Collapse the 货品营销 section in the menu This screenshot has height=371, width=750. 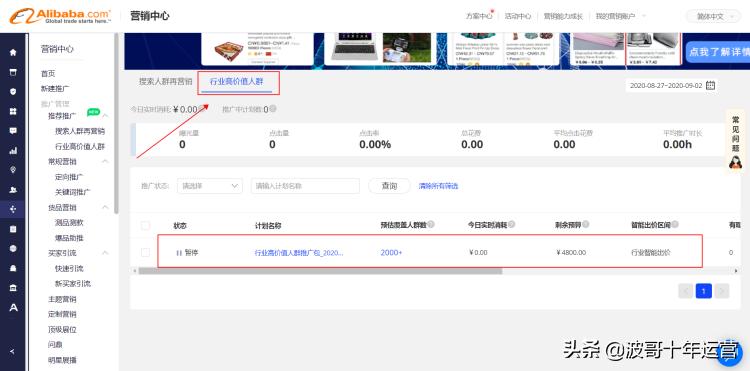click(105, 207)
